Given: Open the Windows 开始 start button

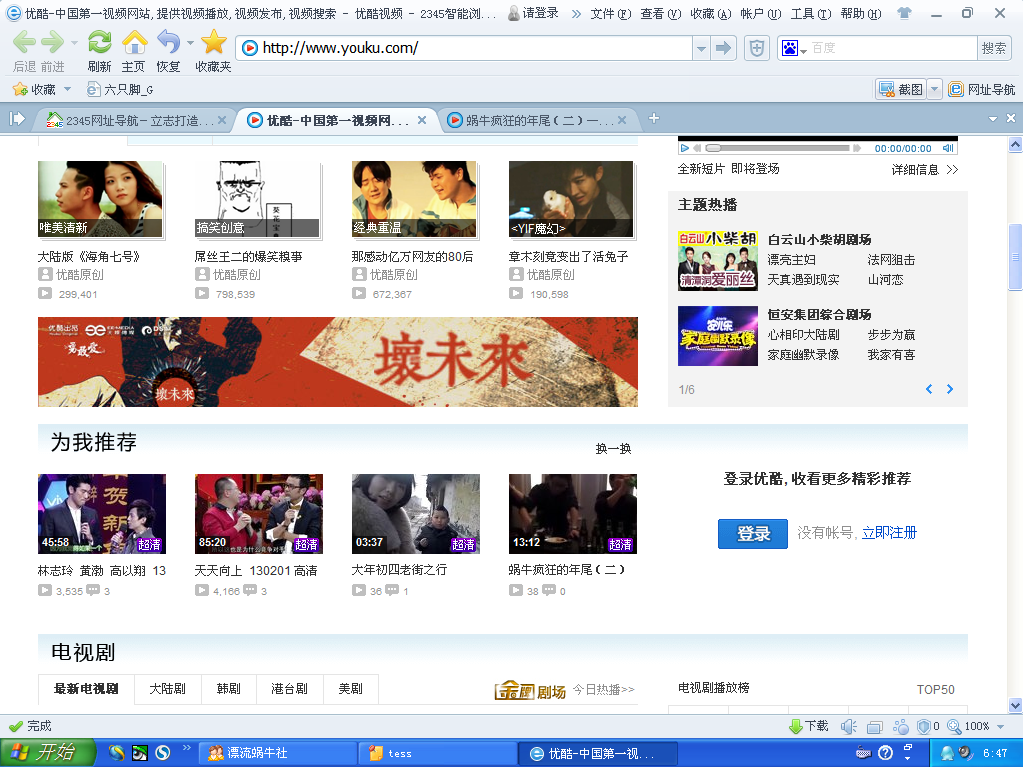Looking at the screenshot, I should click(x=47, y=753).
